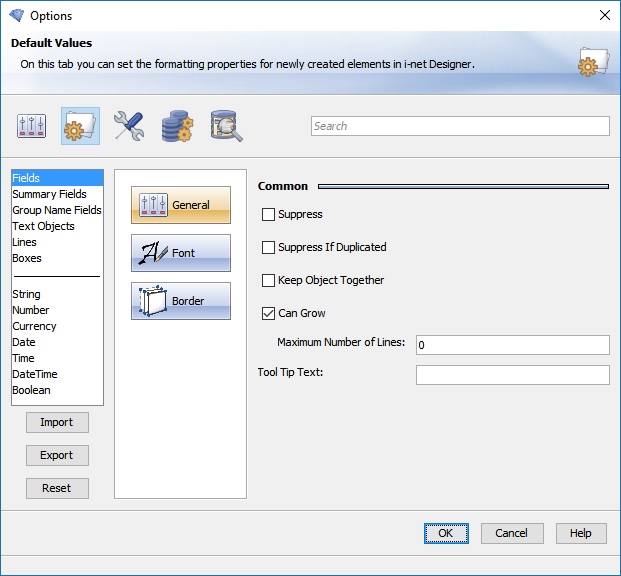Pick DateTime in the element list
621x576 pixels.
(x=34, y=374)
